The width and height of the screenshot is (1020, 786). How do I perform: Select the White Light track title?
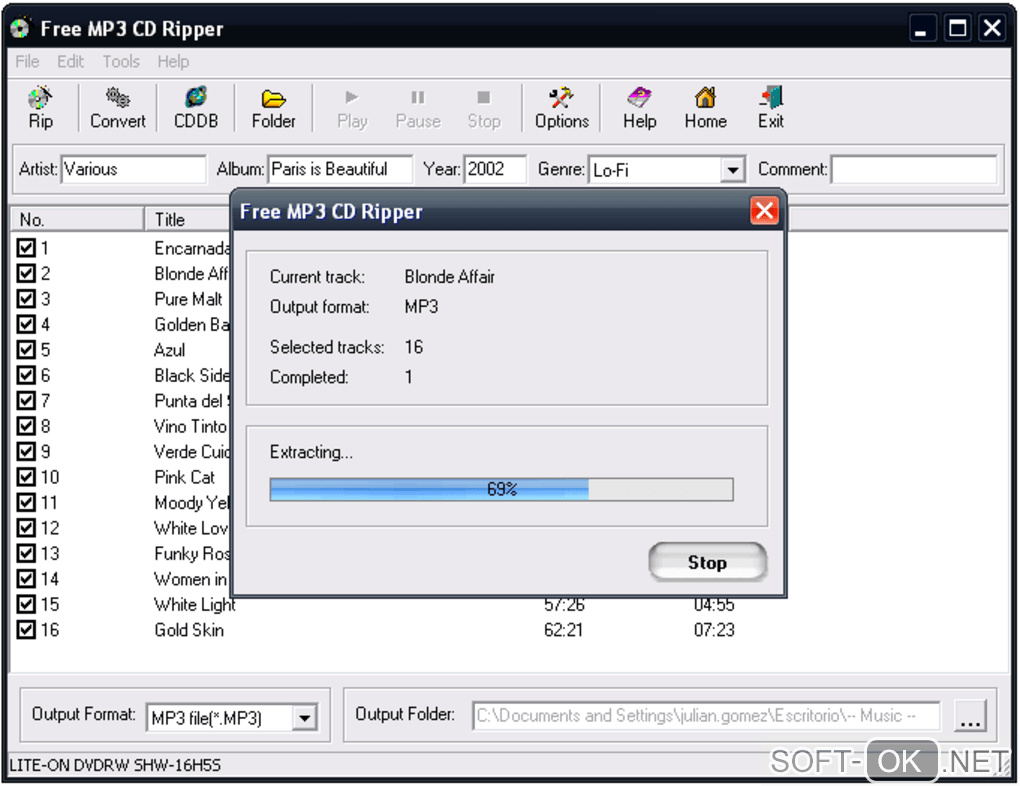tap(195, 604)
